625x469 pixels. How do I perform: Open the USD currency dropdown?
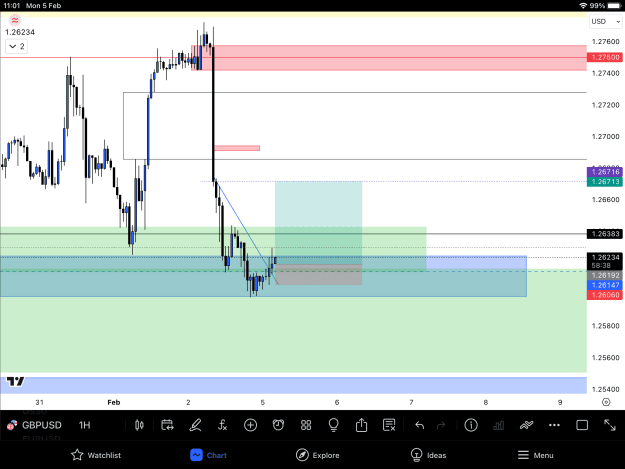pos(605,22)
